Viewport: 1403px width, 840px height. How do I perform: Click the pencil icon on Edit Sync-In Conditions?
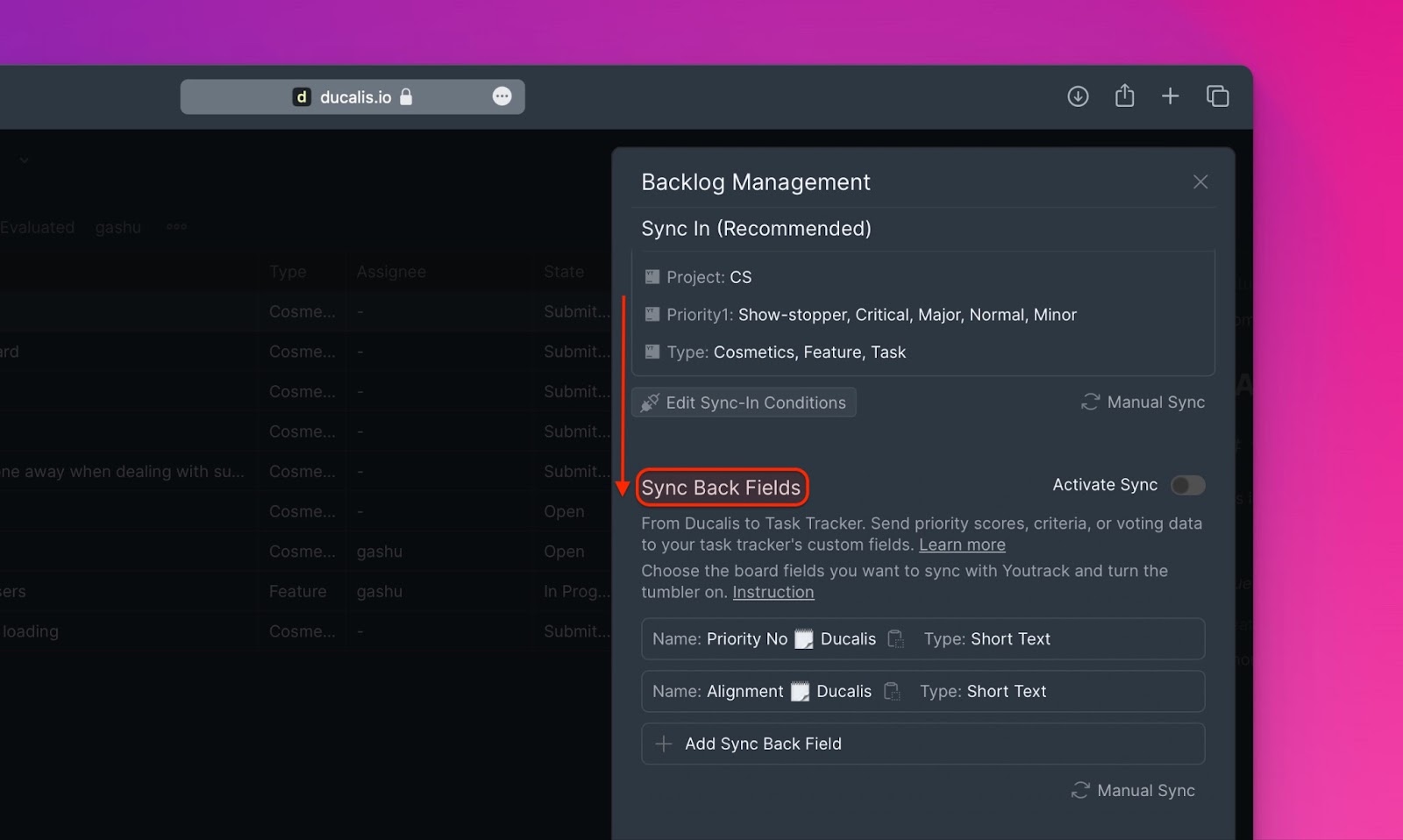650,402
